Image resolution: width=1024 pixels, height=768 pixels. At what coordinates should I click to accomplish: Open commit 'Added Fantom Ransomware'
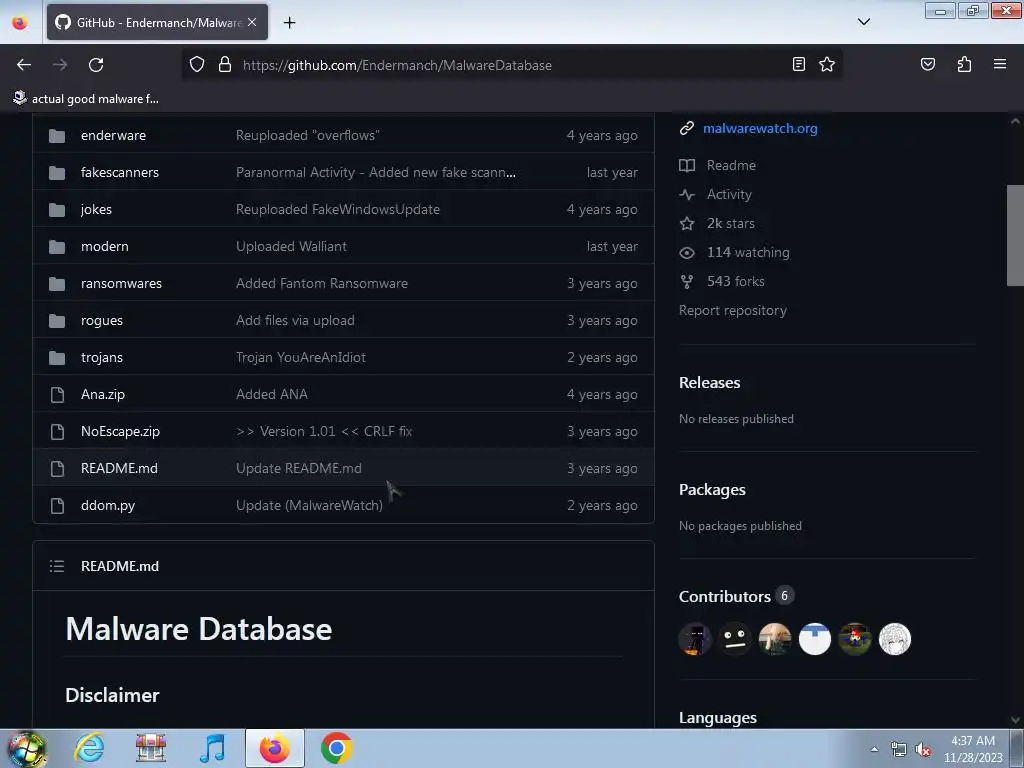322,283
